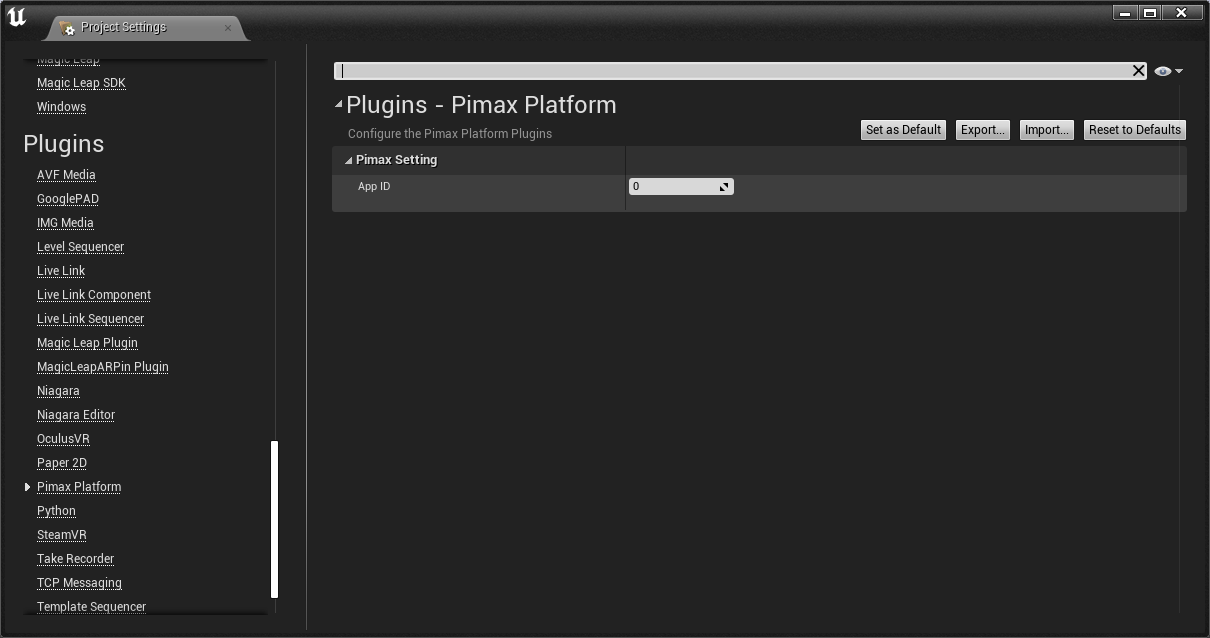Open IMG Media plugin settings
Screen dimensions: 1210x638
(x=65, y=223)
